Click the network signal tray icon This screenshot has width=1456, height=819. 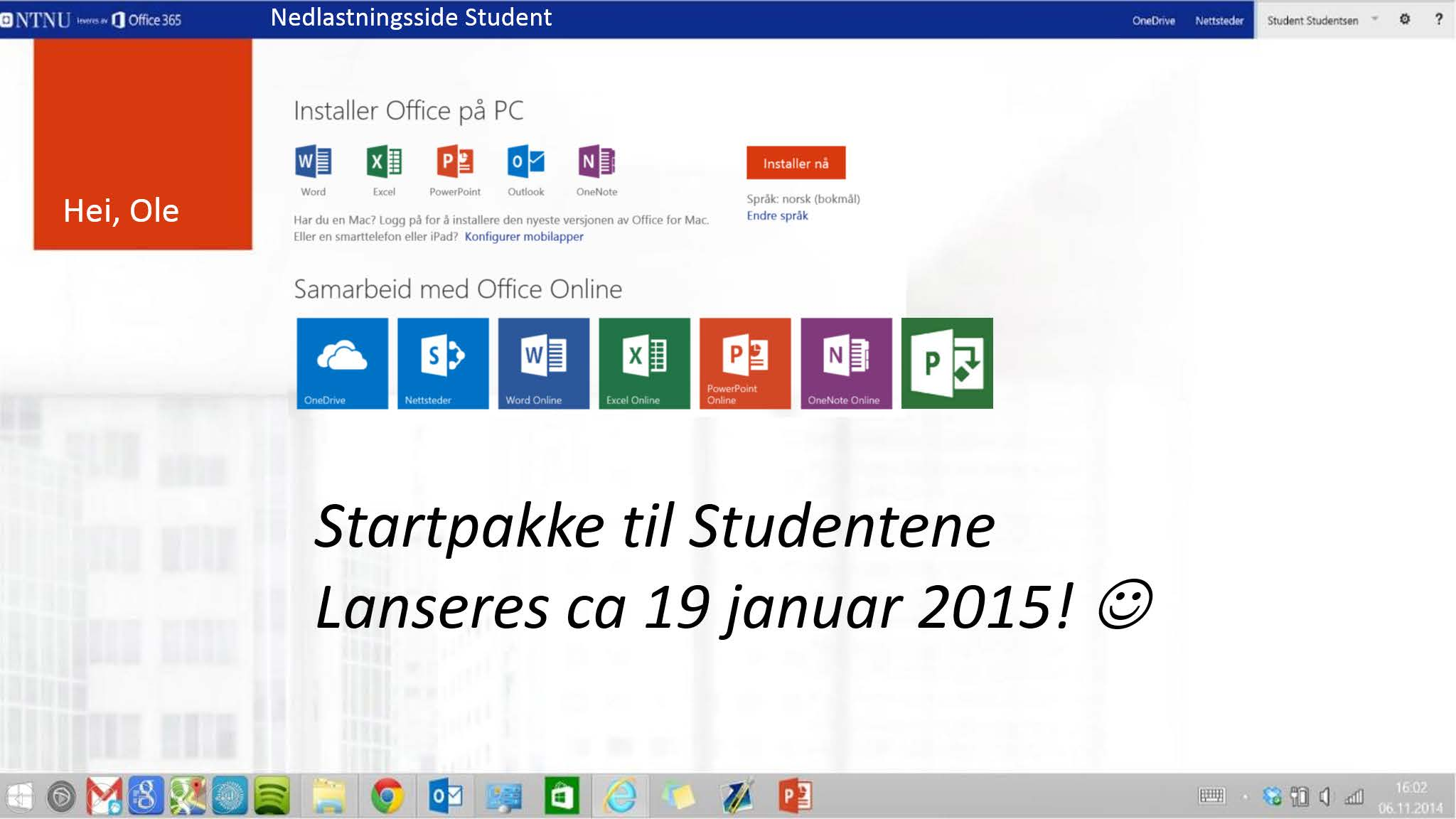point(1354,796)
